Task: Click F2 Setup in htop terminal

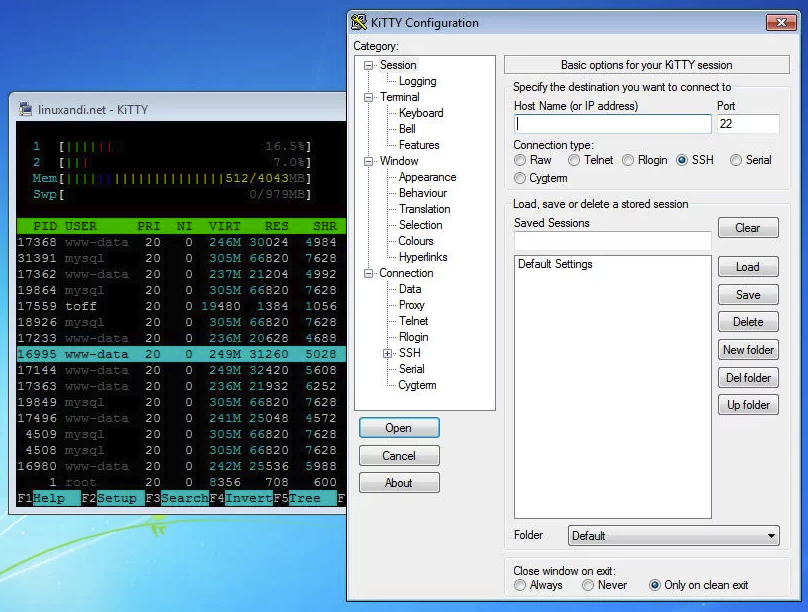Action: tap(112, 498)
